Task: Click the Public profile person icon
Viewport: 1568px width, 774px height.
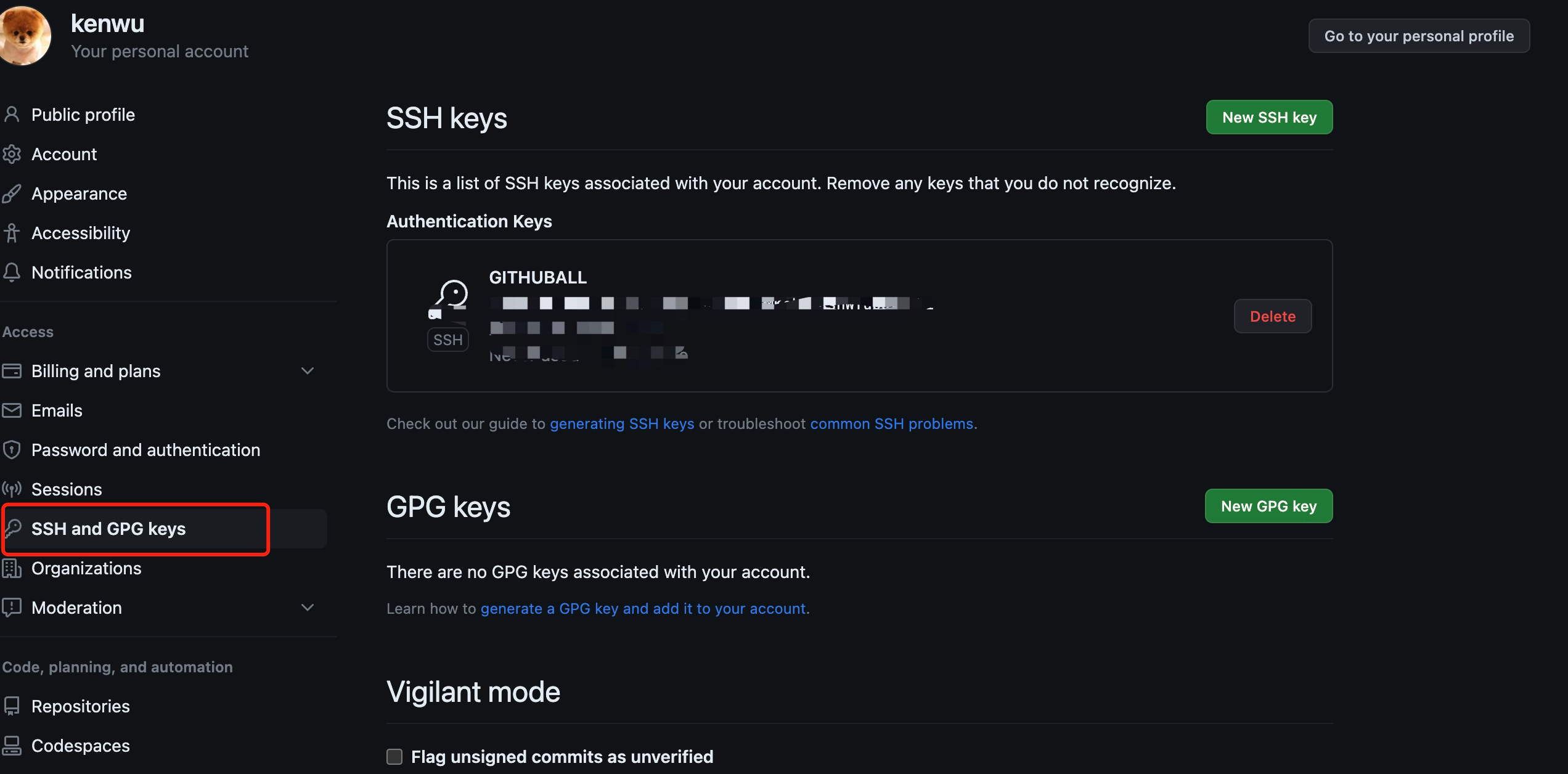Action: [x=12, y=115]
